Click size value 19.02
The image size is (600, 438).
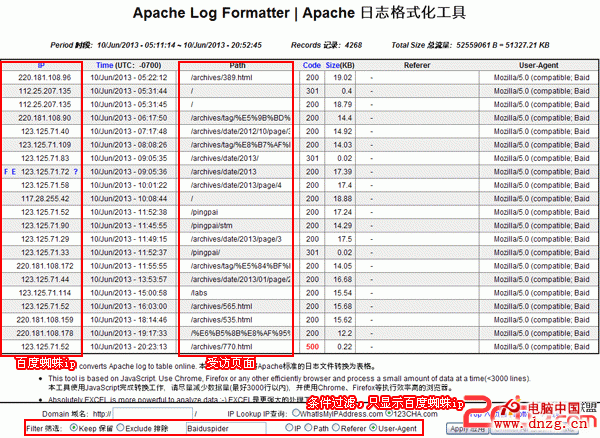point(342,78)
